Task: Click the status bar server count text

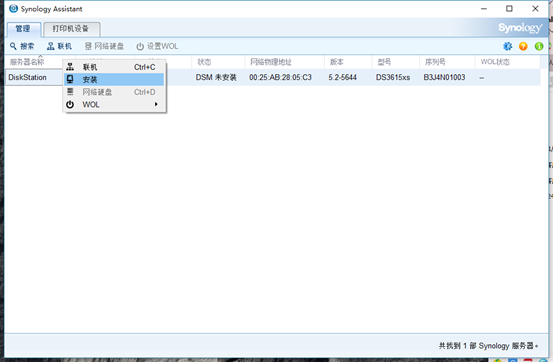Action: (x=488, y=346)
